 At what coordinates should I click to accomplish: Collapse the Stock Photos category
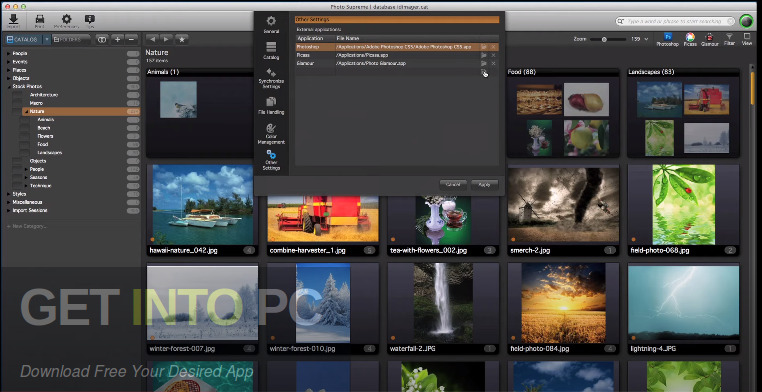coord(8,86)
